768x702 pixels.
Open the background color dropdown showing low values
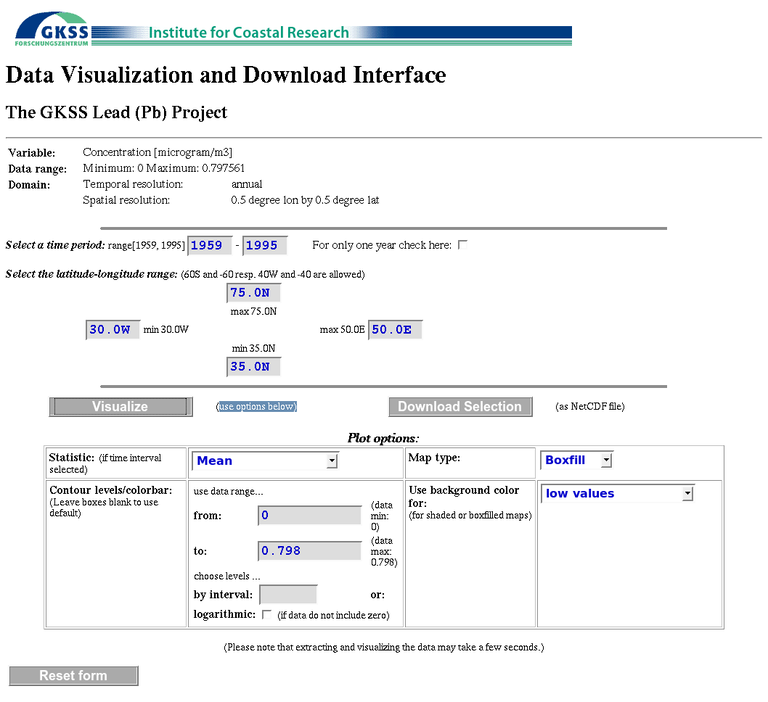[617, 493]
